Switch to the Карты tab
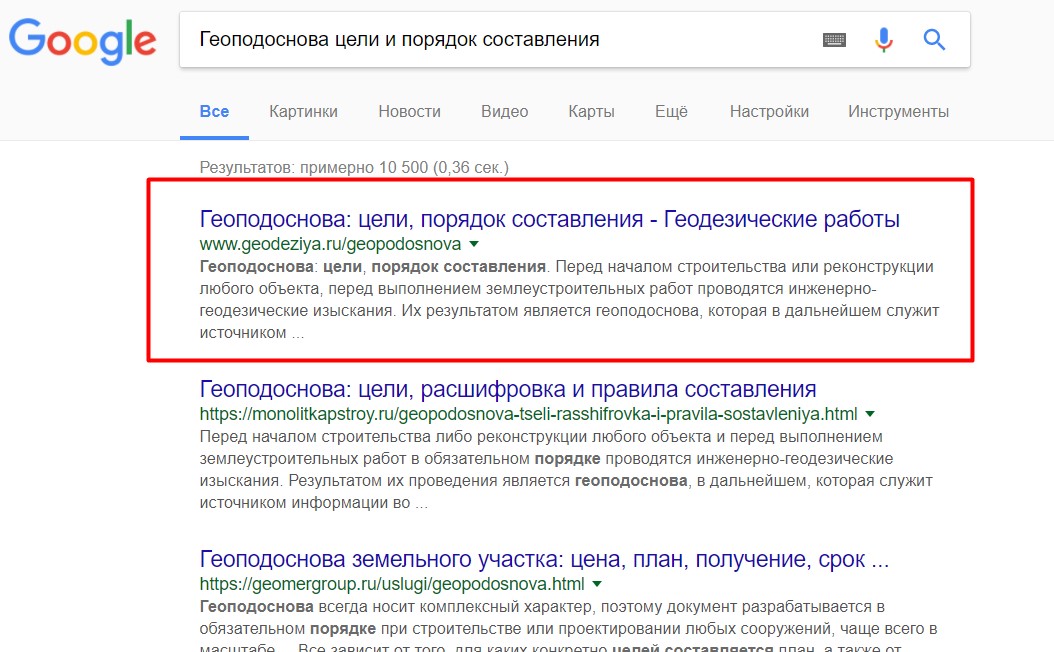The height and width of the screenshot is (652, 1054). coord(592,112)
